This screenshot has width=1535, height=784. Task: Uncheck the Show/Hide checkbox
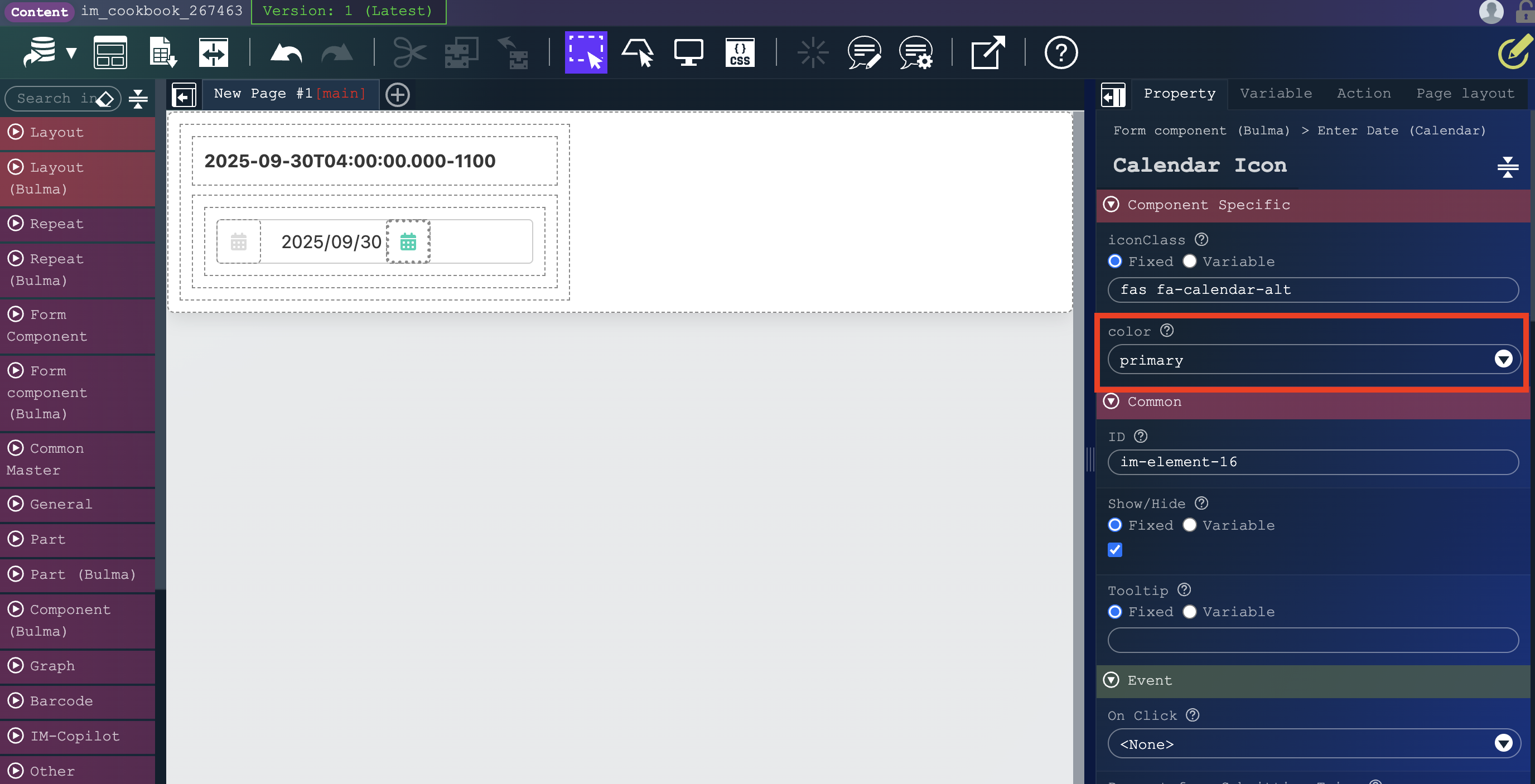[x=1115, y=550]
